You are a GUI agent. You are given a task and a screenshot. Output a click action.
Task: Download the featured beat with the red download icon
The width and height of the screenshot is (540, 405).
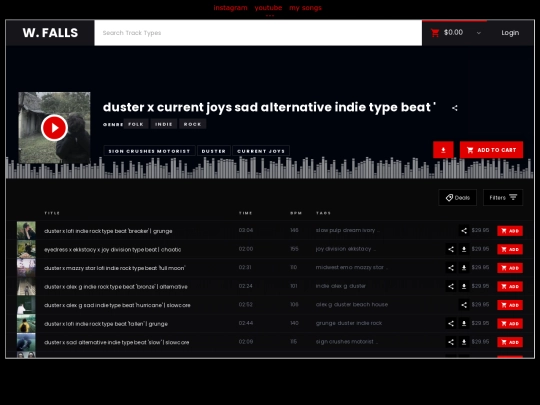pyautogui.click(x=443, y=150)
